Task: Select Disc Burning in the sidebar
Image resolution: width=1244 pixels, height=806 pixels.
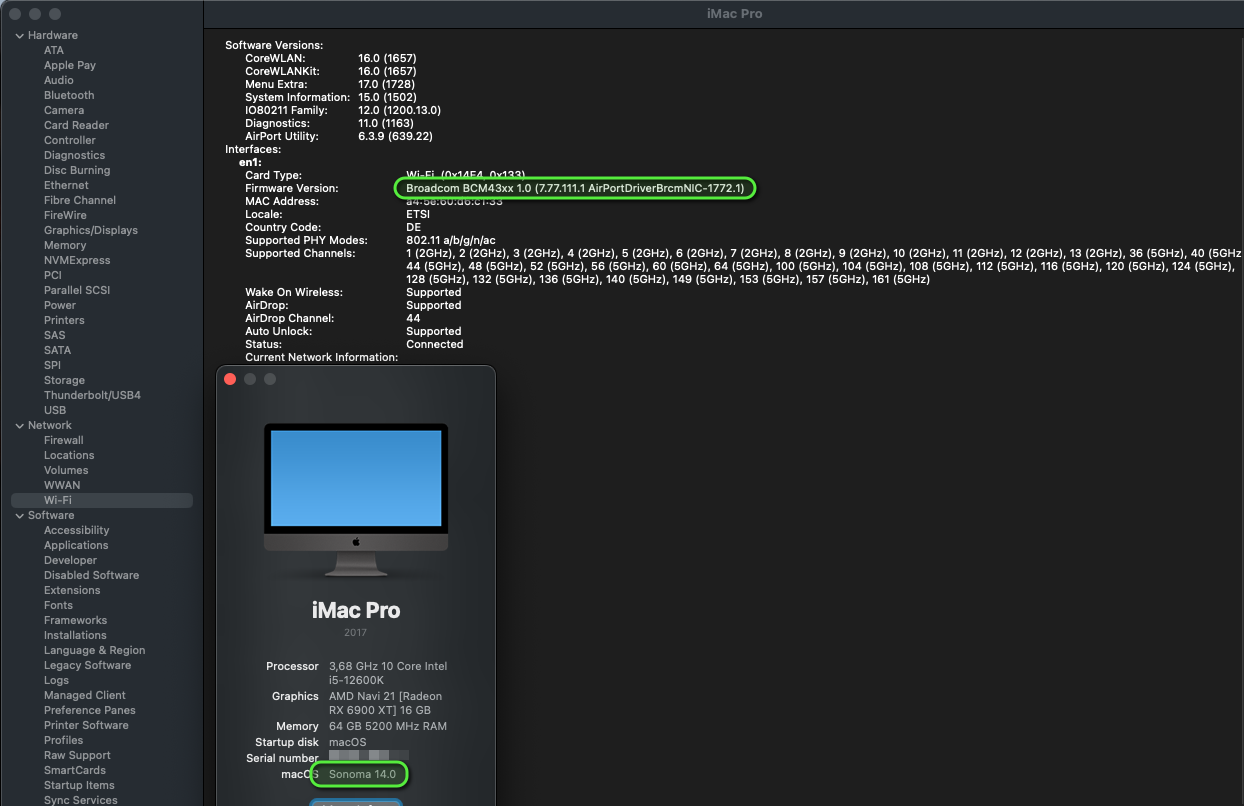Action: [x=77, y=170]
